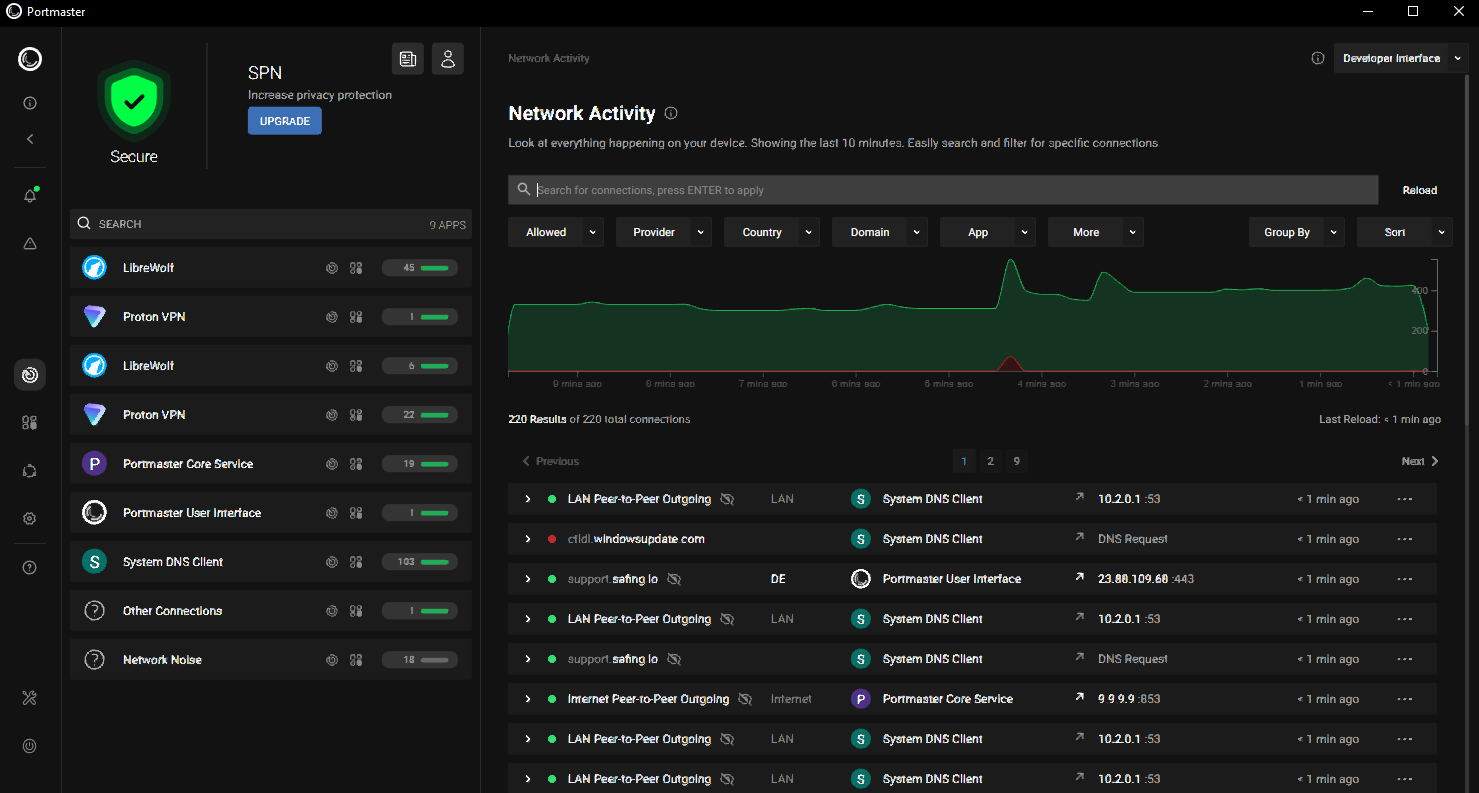Click the More filter button
This screenshot has width=1479, height=793.
[1086, 232]
